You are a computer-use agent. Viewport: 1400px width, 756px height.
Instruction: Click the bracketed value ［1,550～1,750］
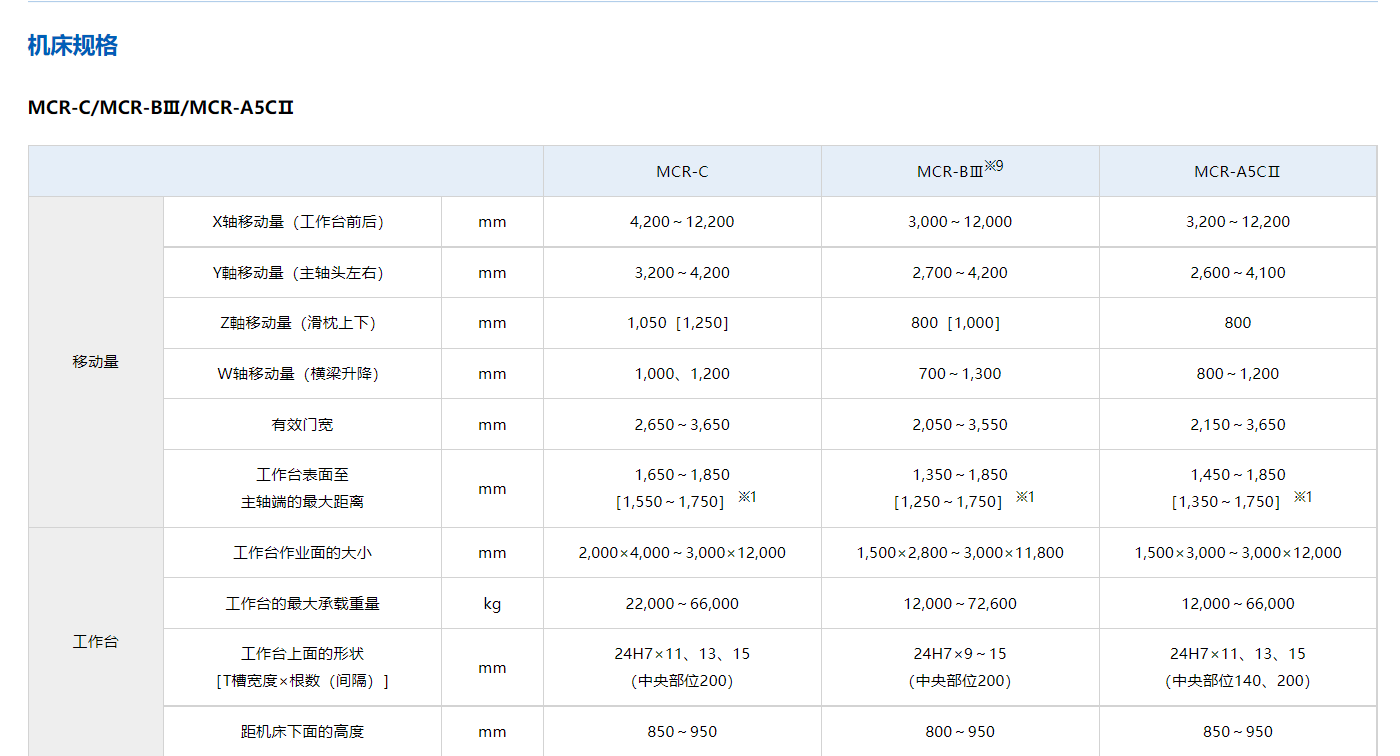point(670,502)
